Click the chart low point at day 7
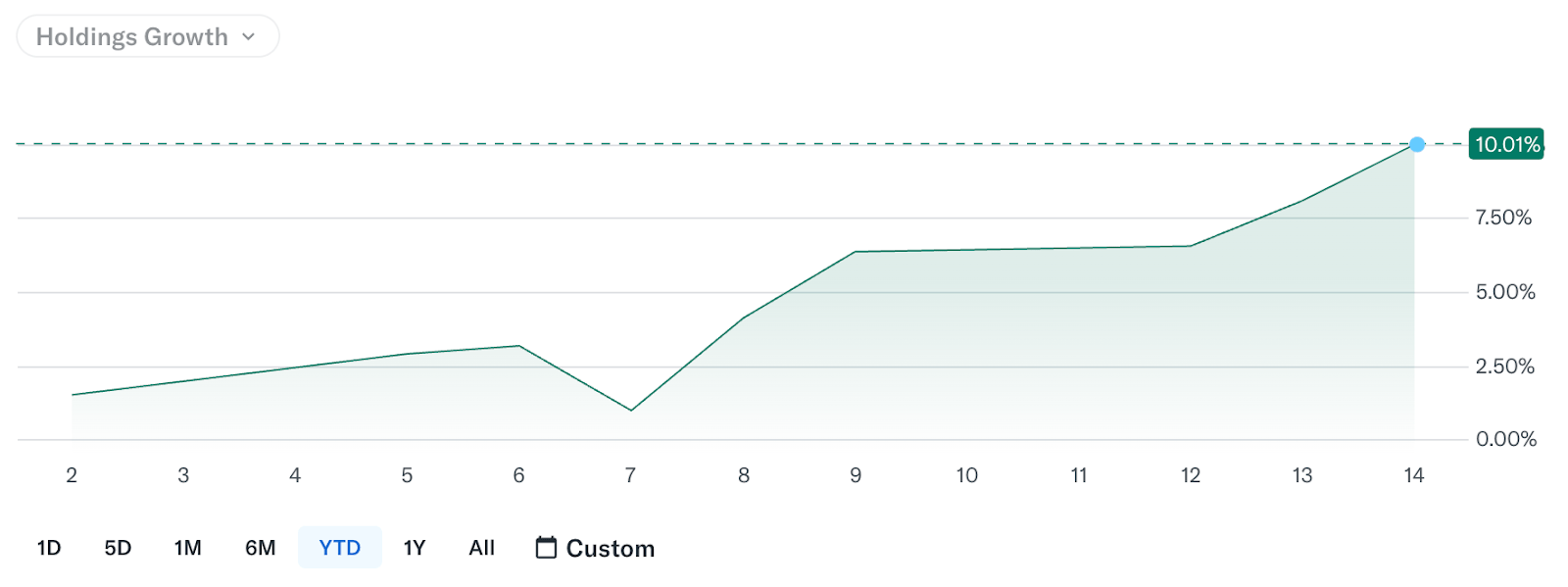Screen dimensions: 1568x587 click(x=630, y=410)
